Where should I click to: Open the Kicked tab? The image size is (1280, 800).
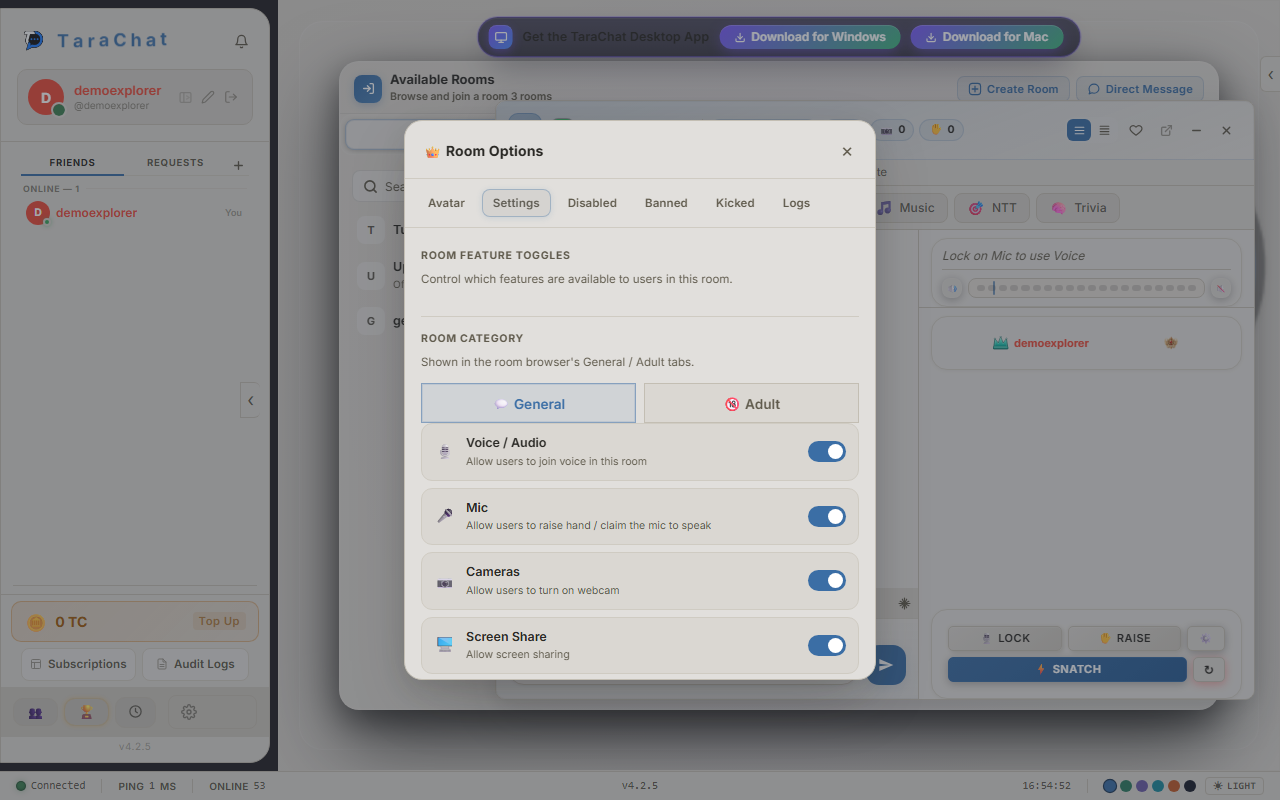click(735, 203)
